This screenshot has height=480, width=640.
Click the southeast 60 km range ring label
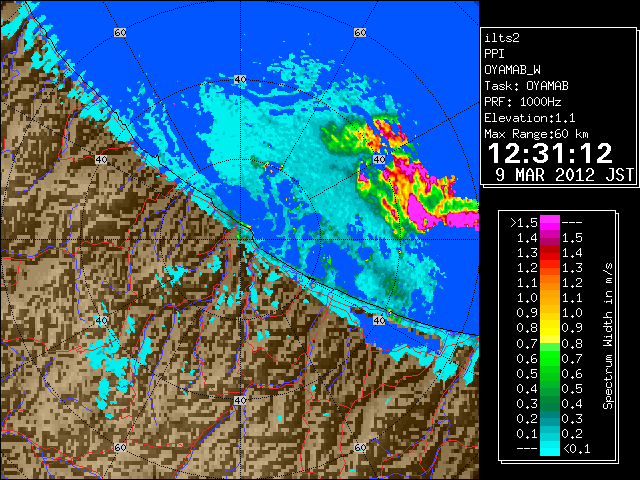pos(360,447)
